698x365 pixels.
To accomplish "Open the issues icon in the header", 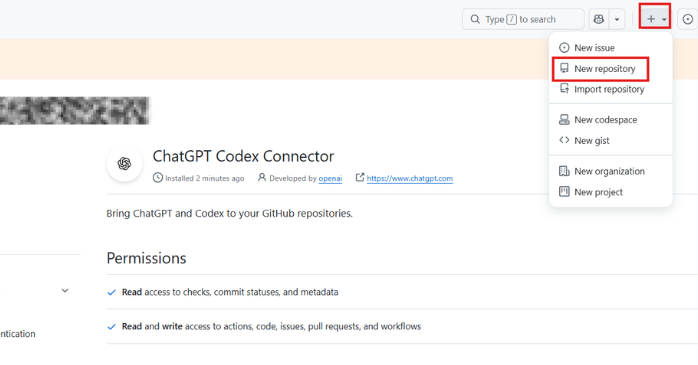I will click(x=688, y=19).
